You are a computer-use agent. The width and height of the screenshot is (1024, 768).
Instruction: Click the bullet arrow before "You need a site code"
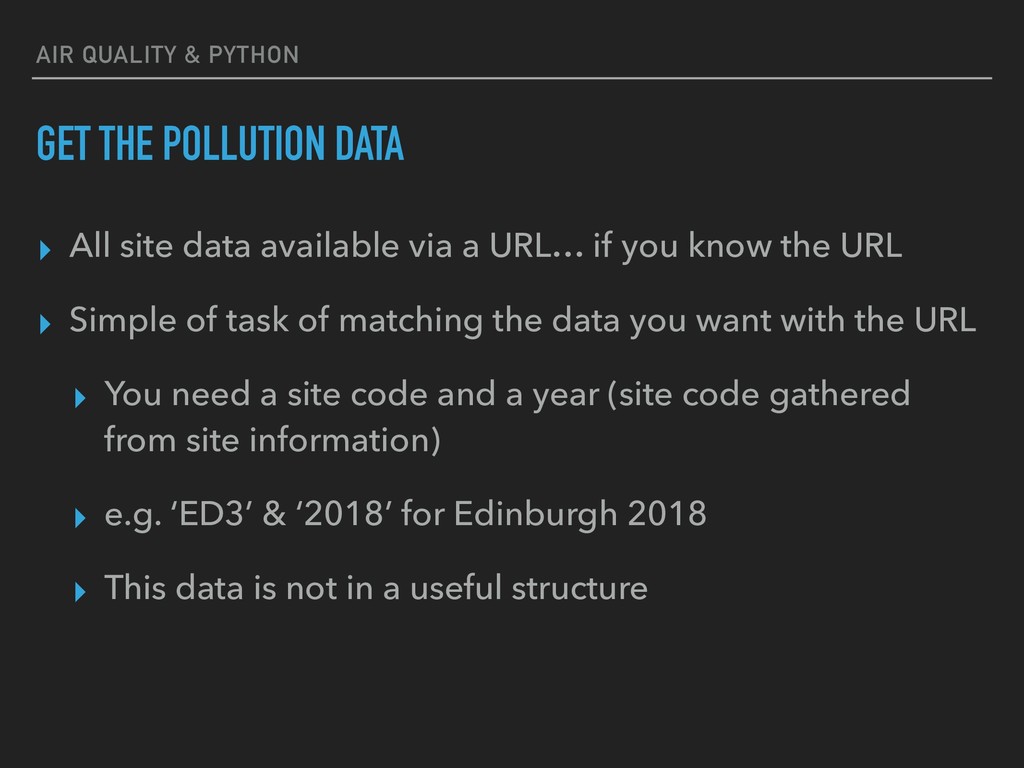[x=80, y=398]
